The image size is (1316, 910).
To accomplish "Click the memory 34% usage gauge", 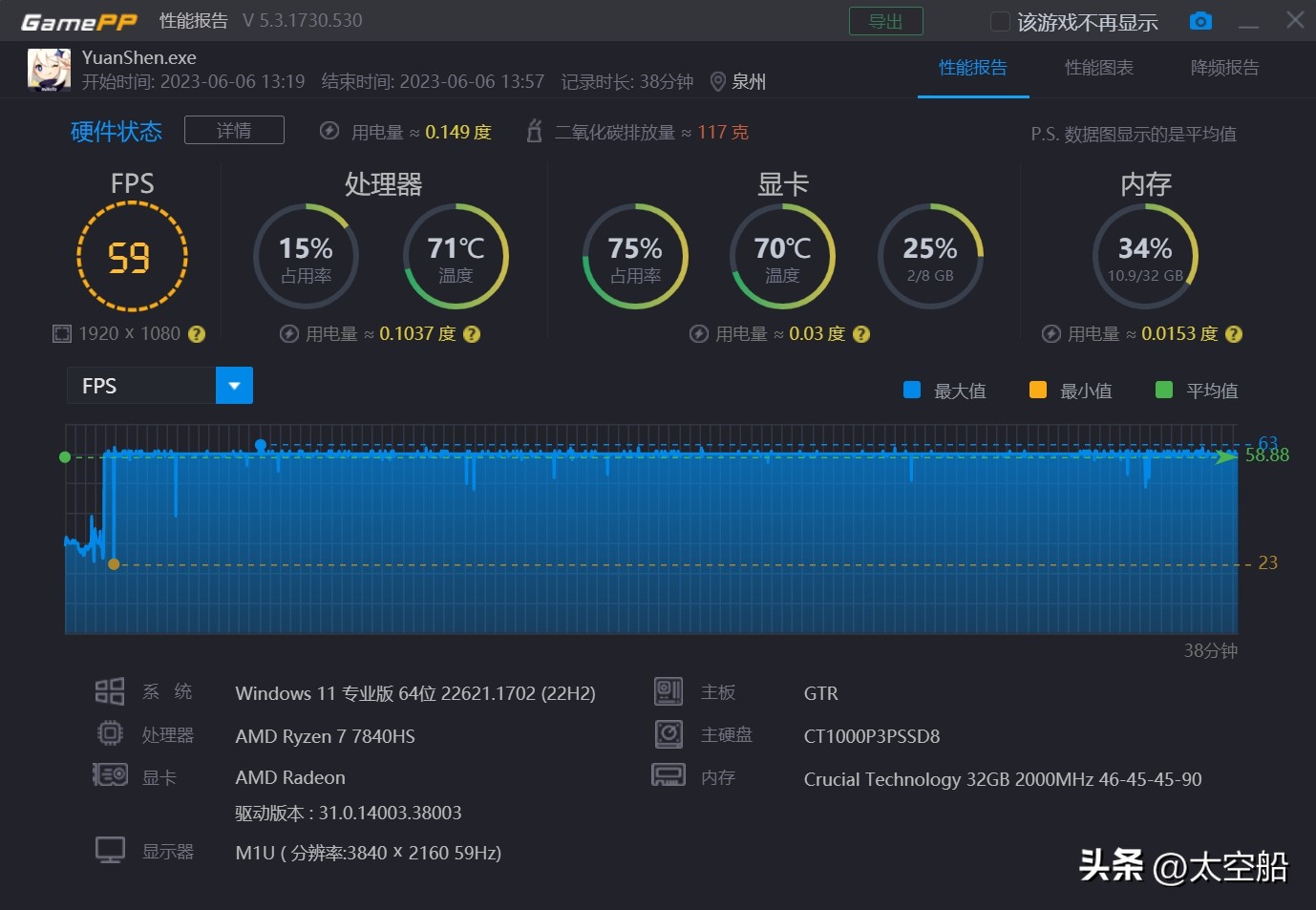I will [x=1145, y=256].
